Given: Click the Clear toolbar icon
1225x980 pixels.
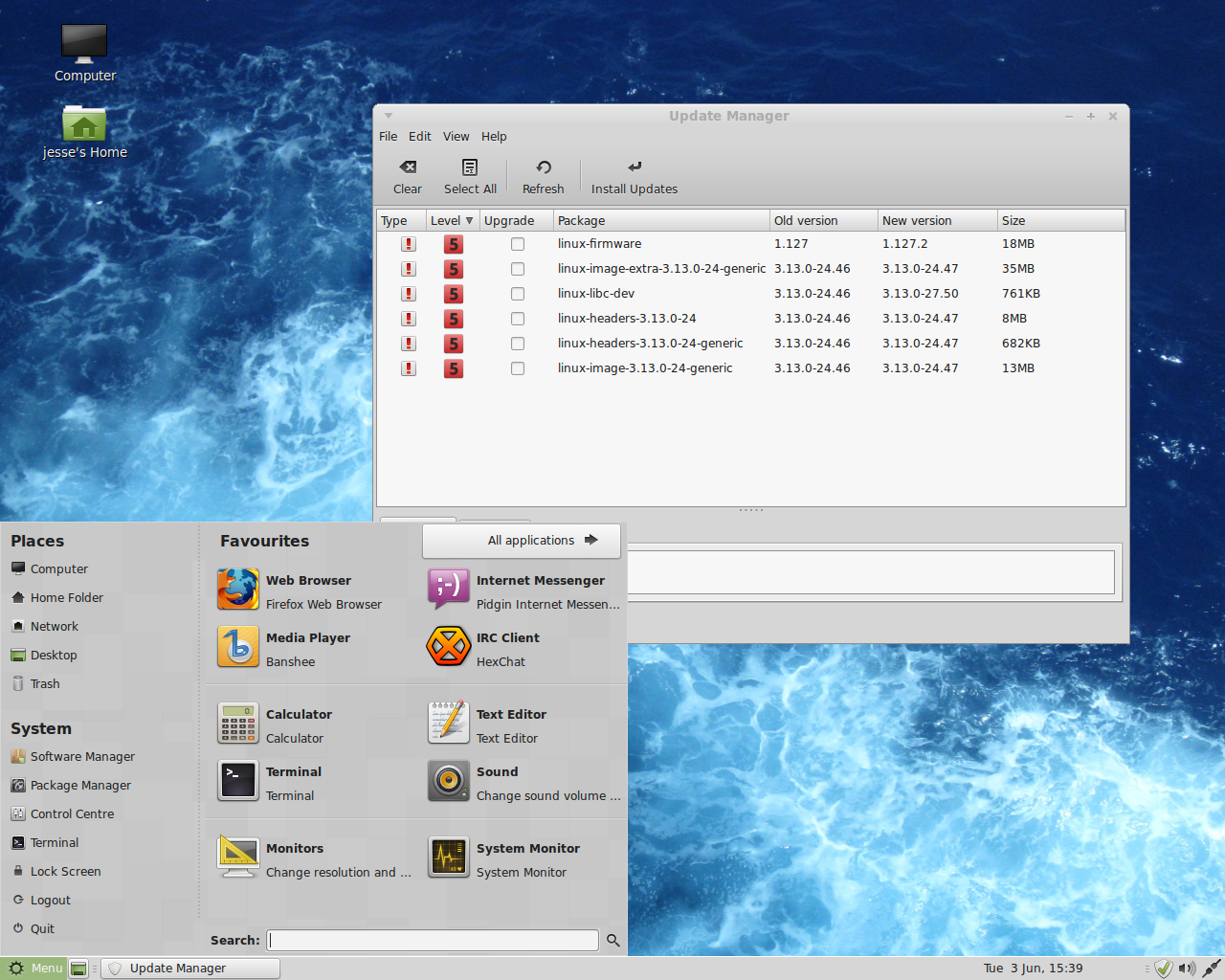Looking at the screenshot, I should pos(408,167).
